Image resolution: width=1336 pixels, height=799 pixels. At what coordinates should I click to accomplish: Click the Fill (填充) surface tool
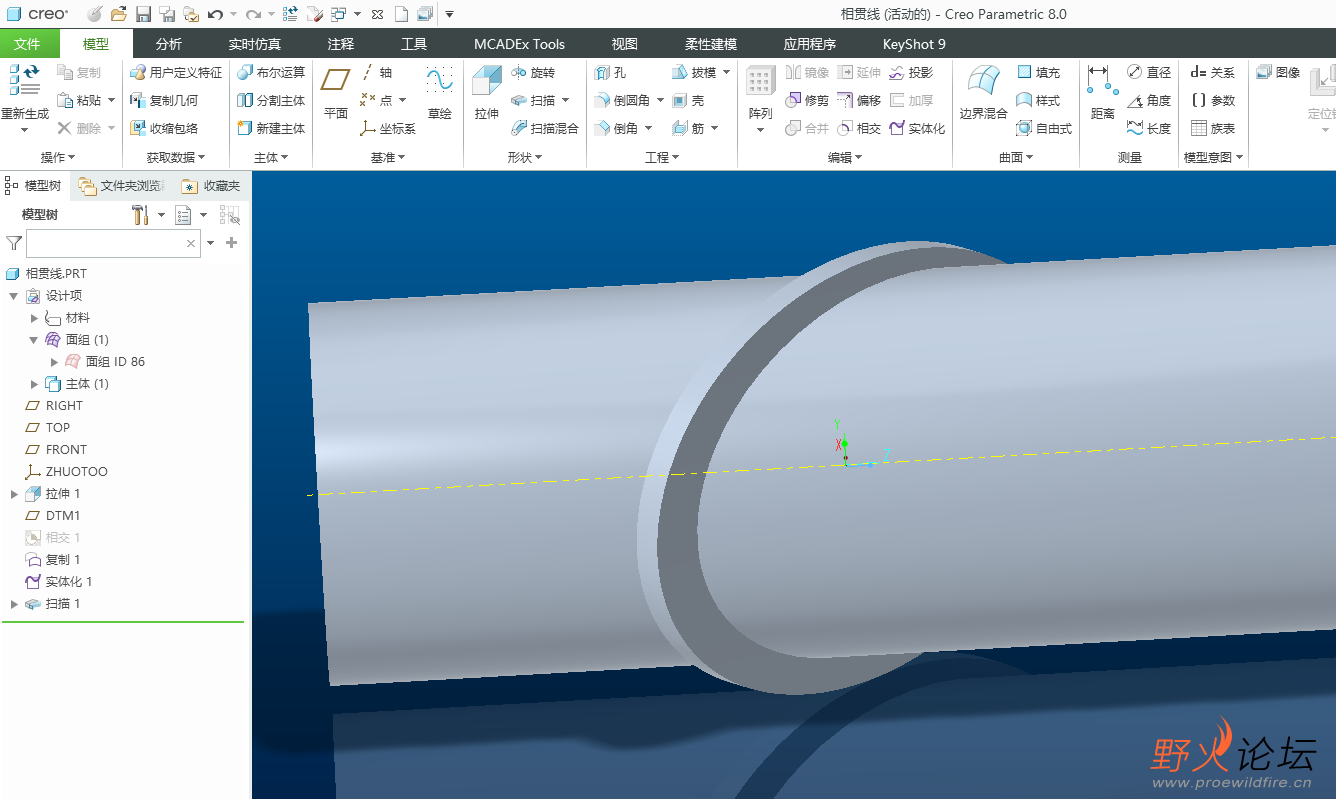(x=1038, y=73)
